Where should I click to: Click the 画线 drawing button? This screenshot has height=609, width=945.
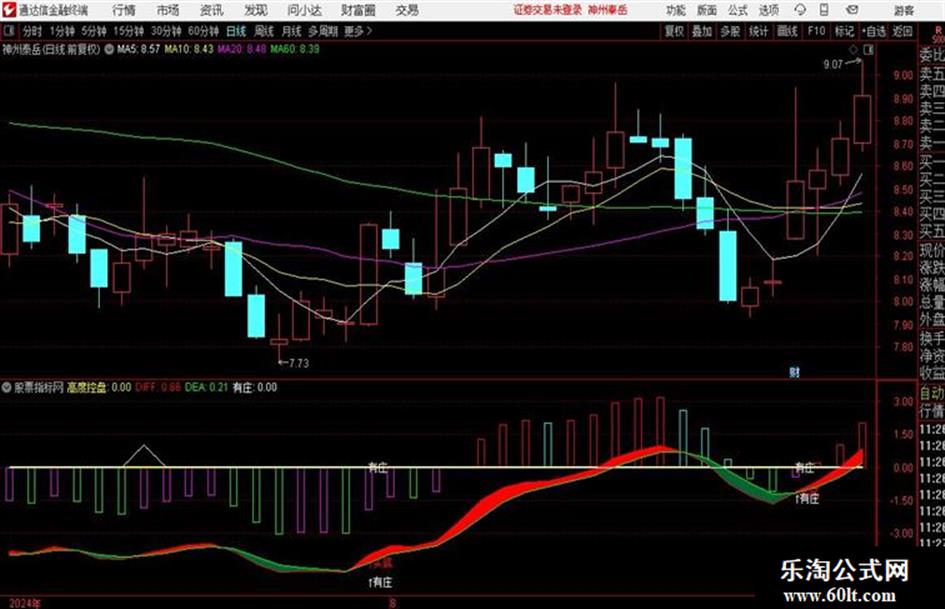tap(787, 31)
